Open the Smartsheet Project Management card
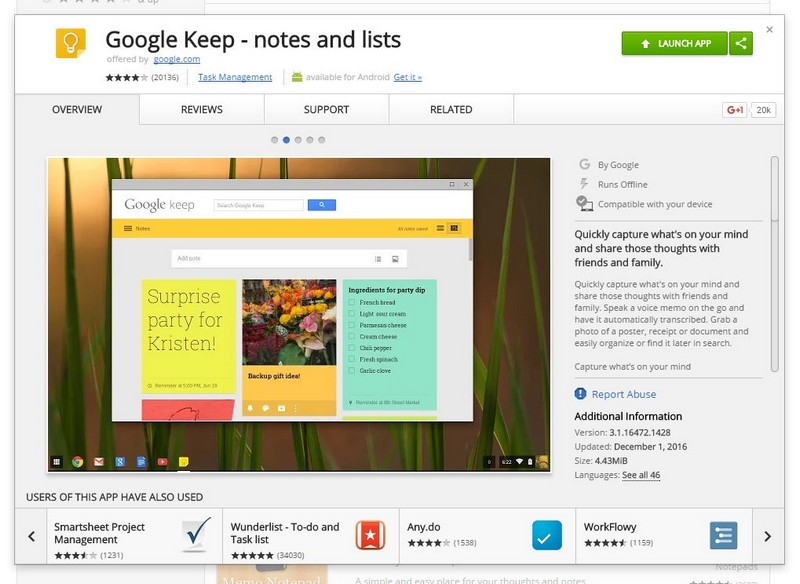Viewport: 800px width, 584px height. point(135,536)
